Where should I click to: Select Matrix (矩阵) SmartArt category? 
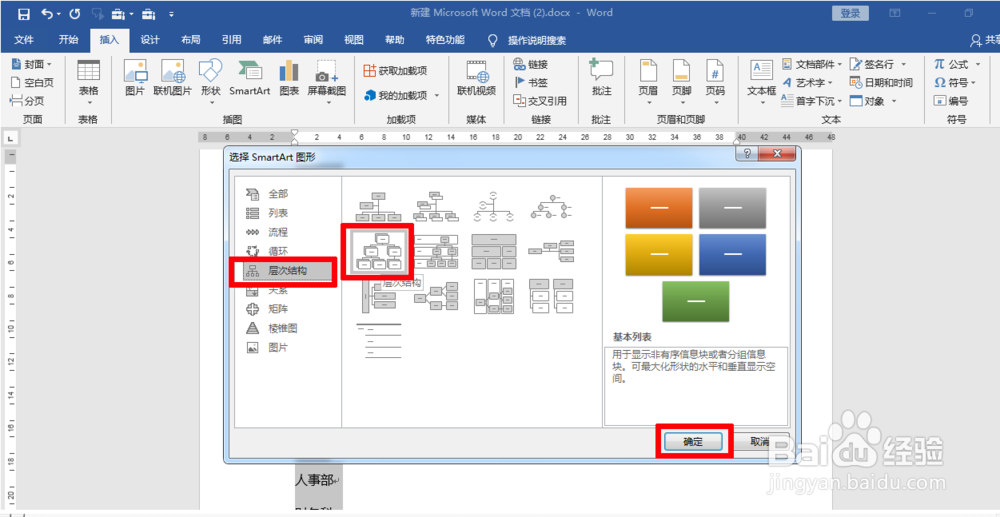point(277,309)
